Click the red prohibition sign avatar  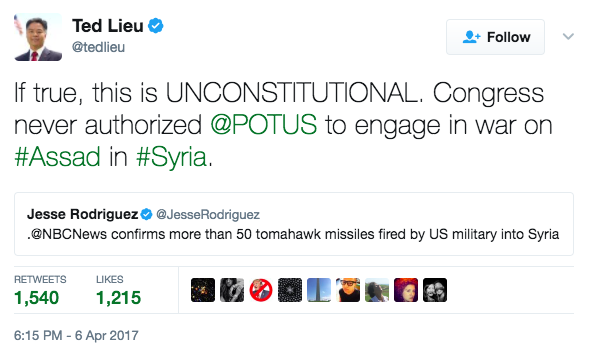261,290
